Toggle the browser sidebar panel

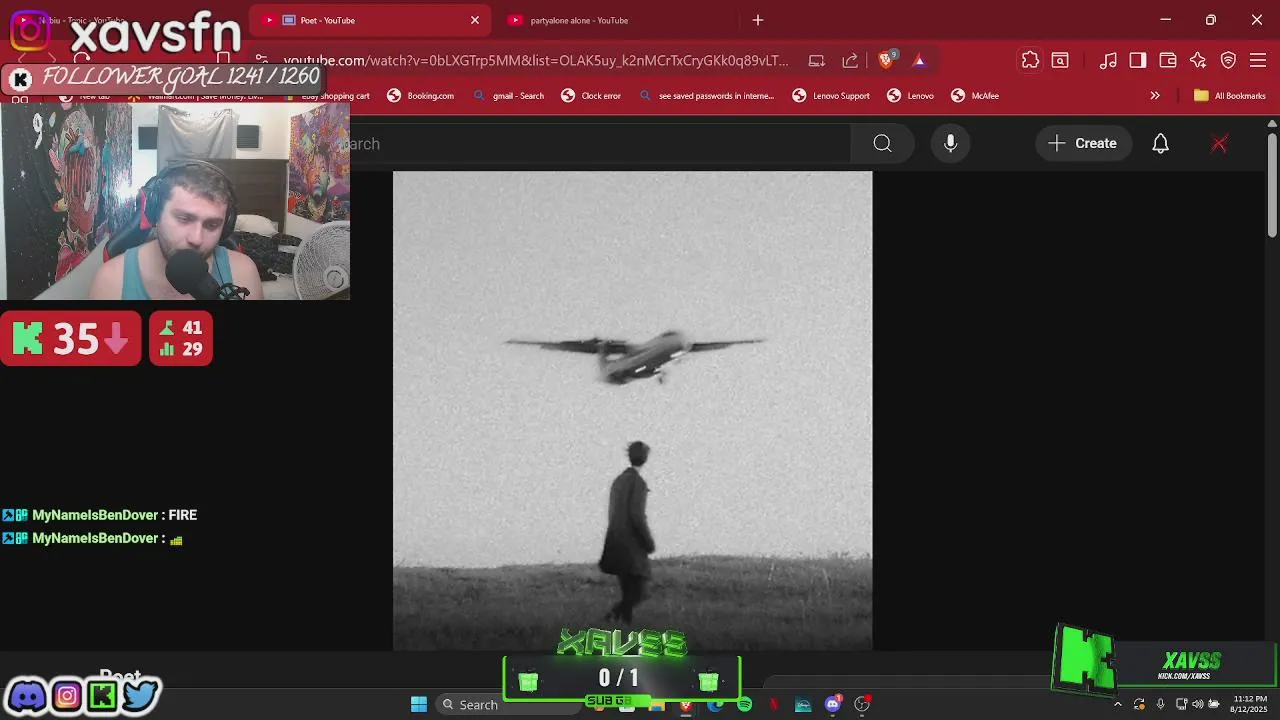point(1138,60)
